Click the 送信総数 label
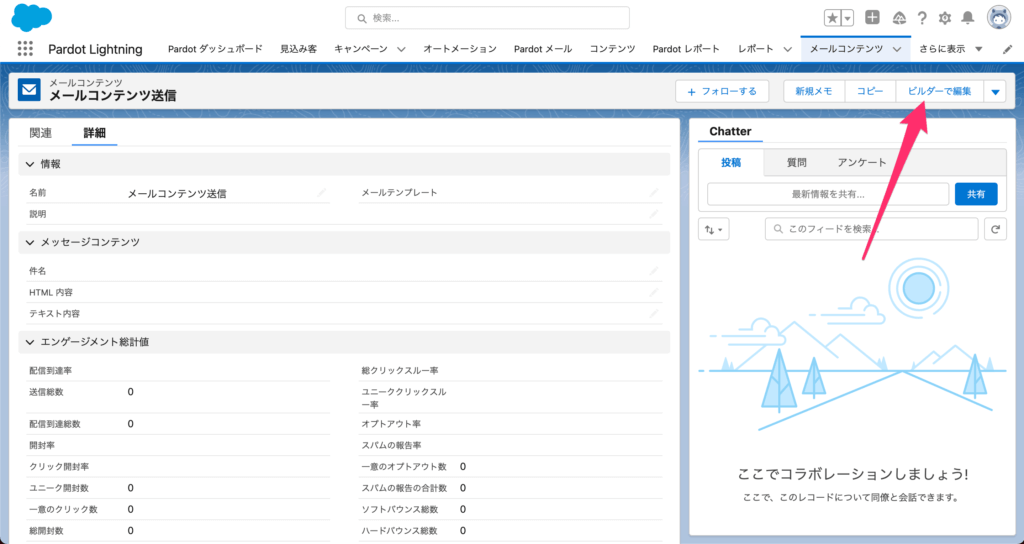This screenshot has width=1024, height=544. 46,392
